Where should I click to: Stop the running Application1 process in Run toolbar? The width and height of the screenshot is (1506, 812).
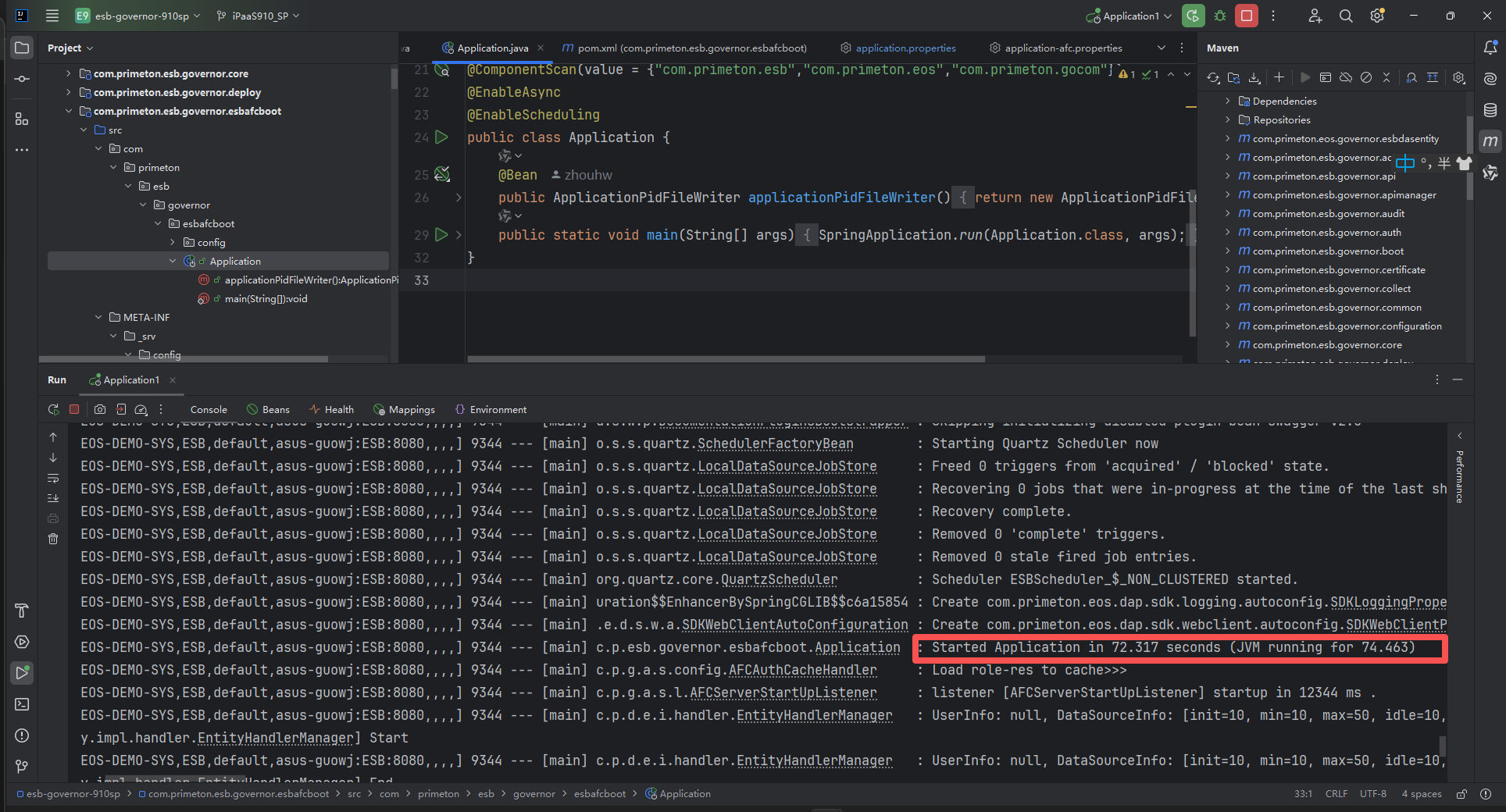(x=74, y=409)
